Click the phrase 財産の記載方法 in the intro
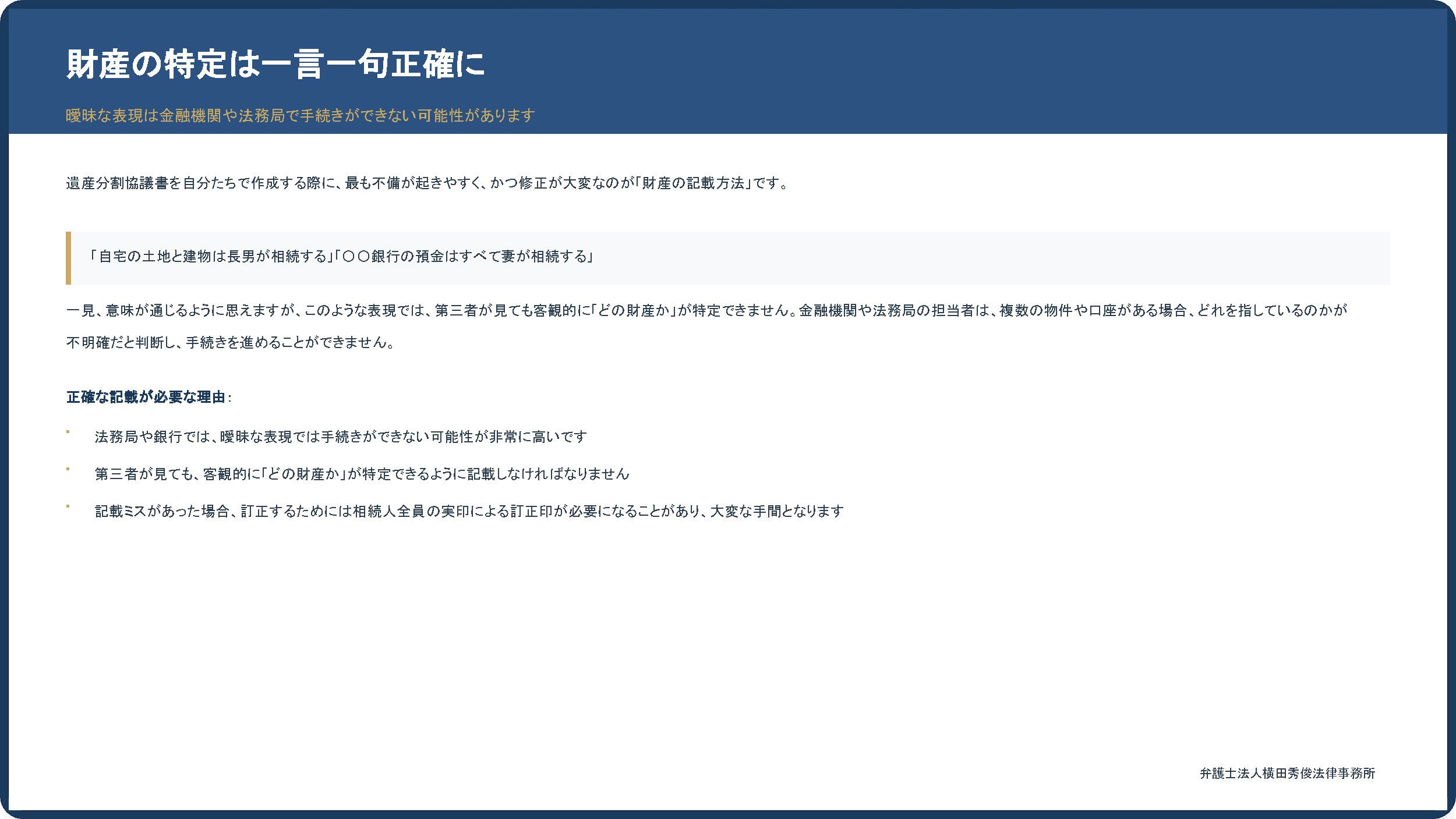 [693, 183]
